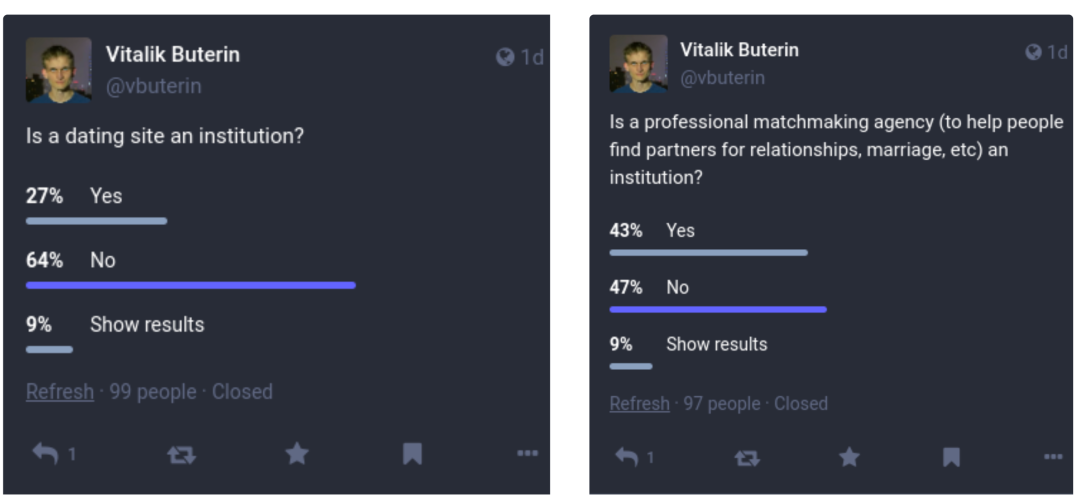The width and height of the screenshot is (1080, 503).
Task: Bookmark the matchmaking agency poll post
Action: click(951, 457)
